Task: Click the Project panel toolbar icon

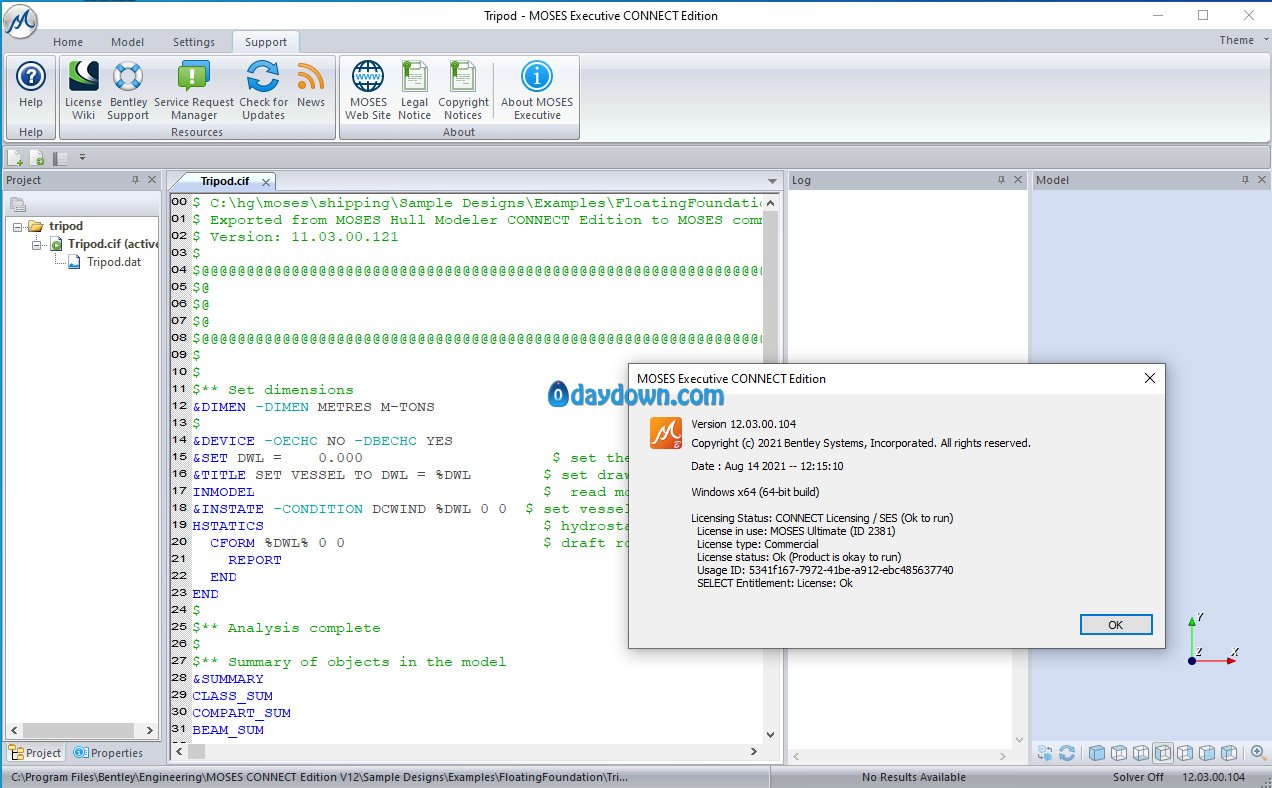Action: click(17, 205)
